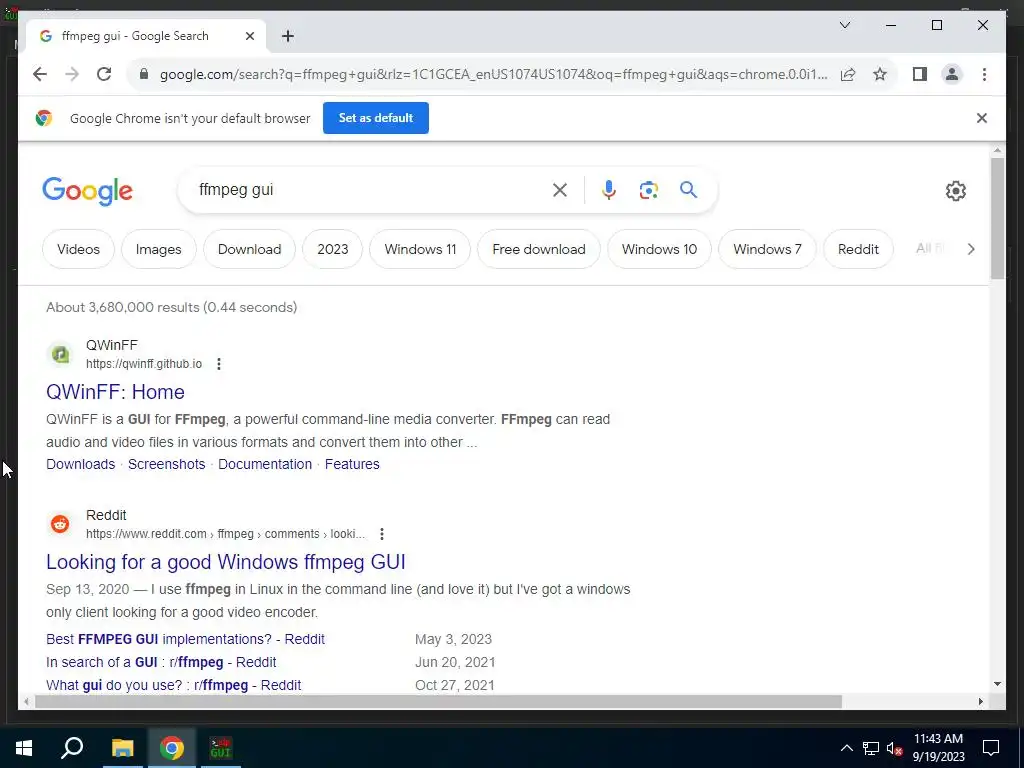The width and height of the screenshot is (1024, 768).
Task: Open network status tray icon
Action: click(x=871, y=748)
